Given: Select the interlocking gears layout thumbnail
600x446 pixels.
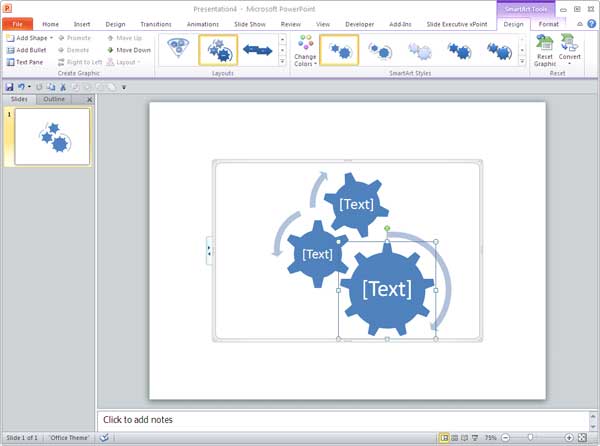Looking at the screenshot, I should pos(218,50).
